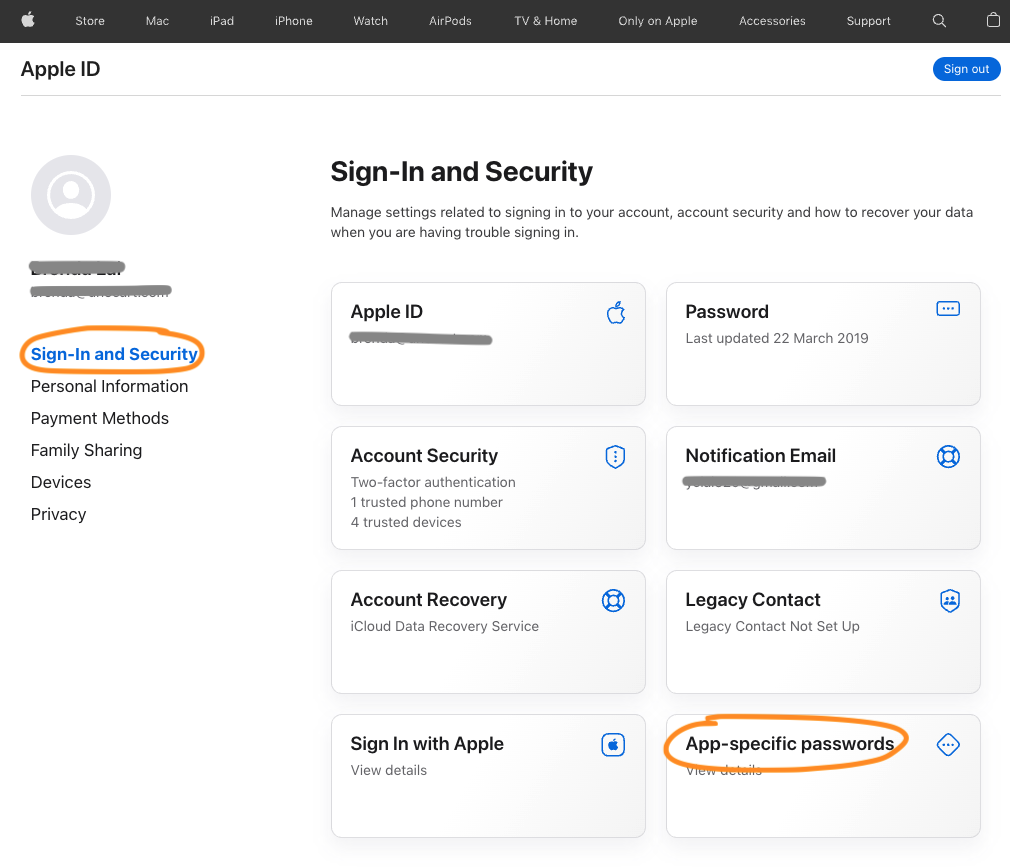
Task: Open TV & Home in the navigation
Action: (x=546, y=21)
